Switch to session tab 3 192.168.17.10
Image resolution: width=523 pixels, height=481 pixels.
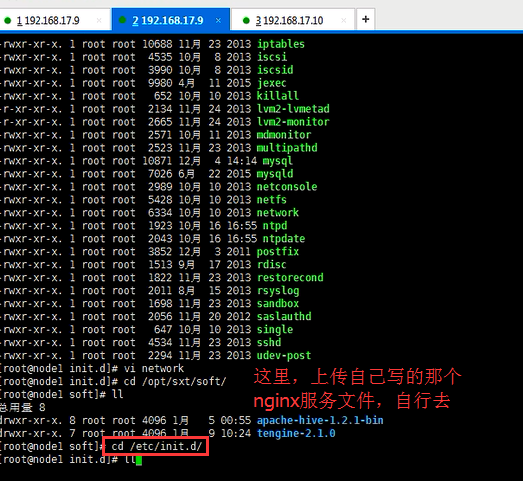coord(293,20)
